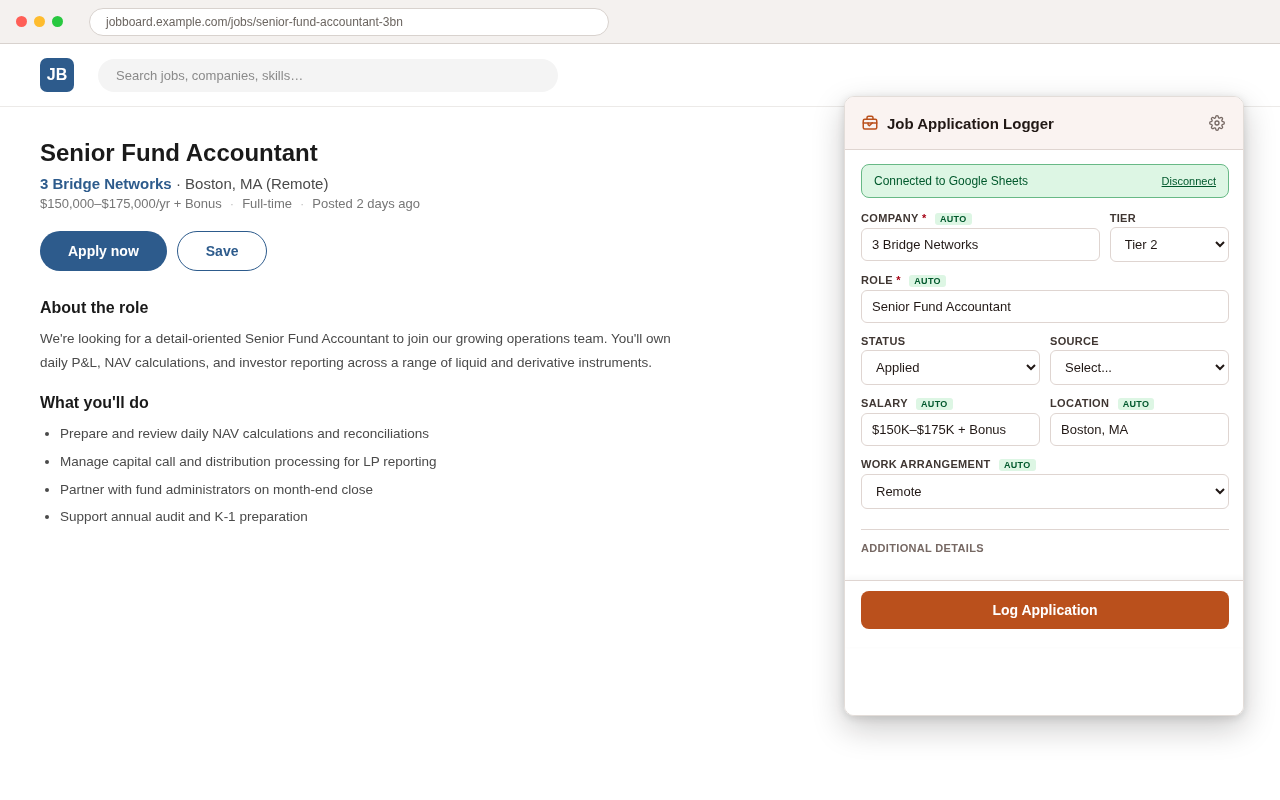
Task: Click the "$150,000–$175,000/yr + Bonus" text
Action: click(x=131, y=204)
